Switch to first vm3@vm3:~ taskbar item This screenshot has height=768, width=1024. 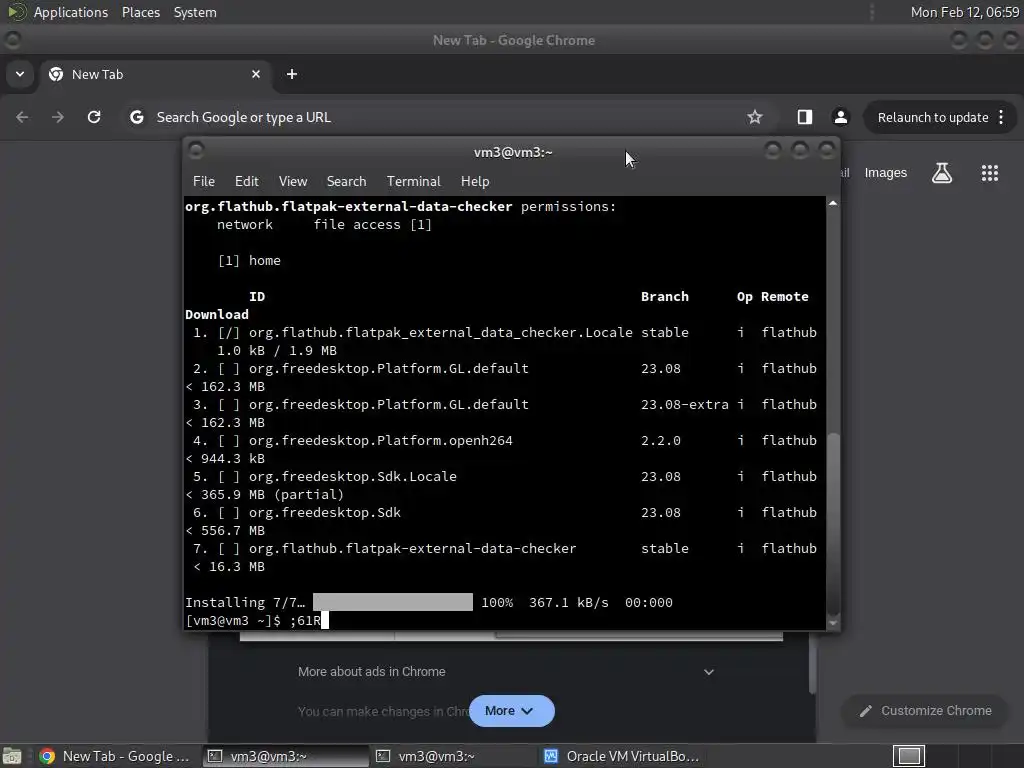283,756
